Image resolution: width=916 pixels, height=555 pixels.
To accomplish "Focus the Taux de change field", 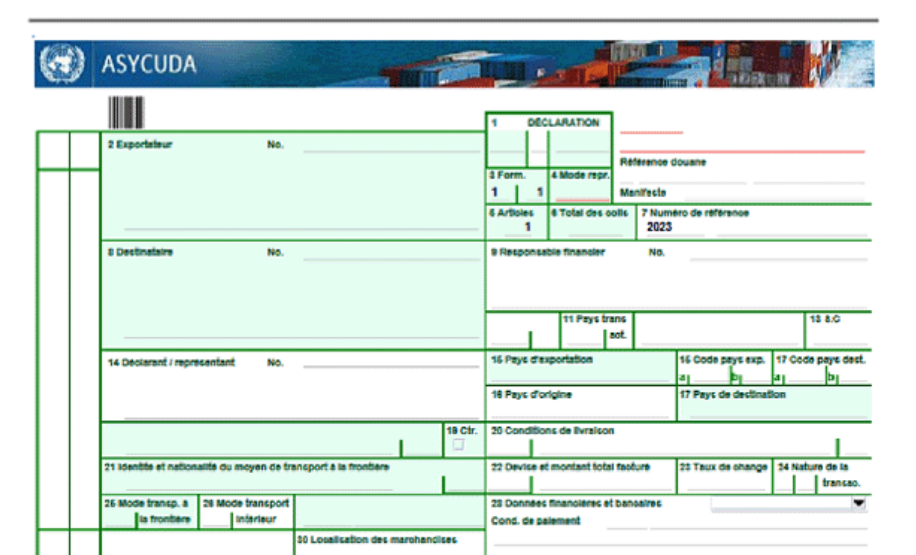I will [x=724, y=483].
